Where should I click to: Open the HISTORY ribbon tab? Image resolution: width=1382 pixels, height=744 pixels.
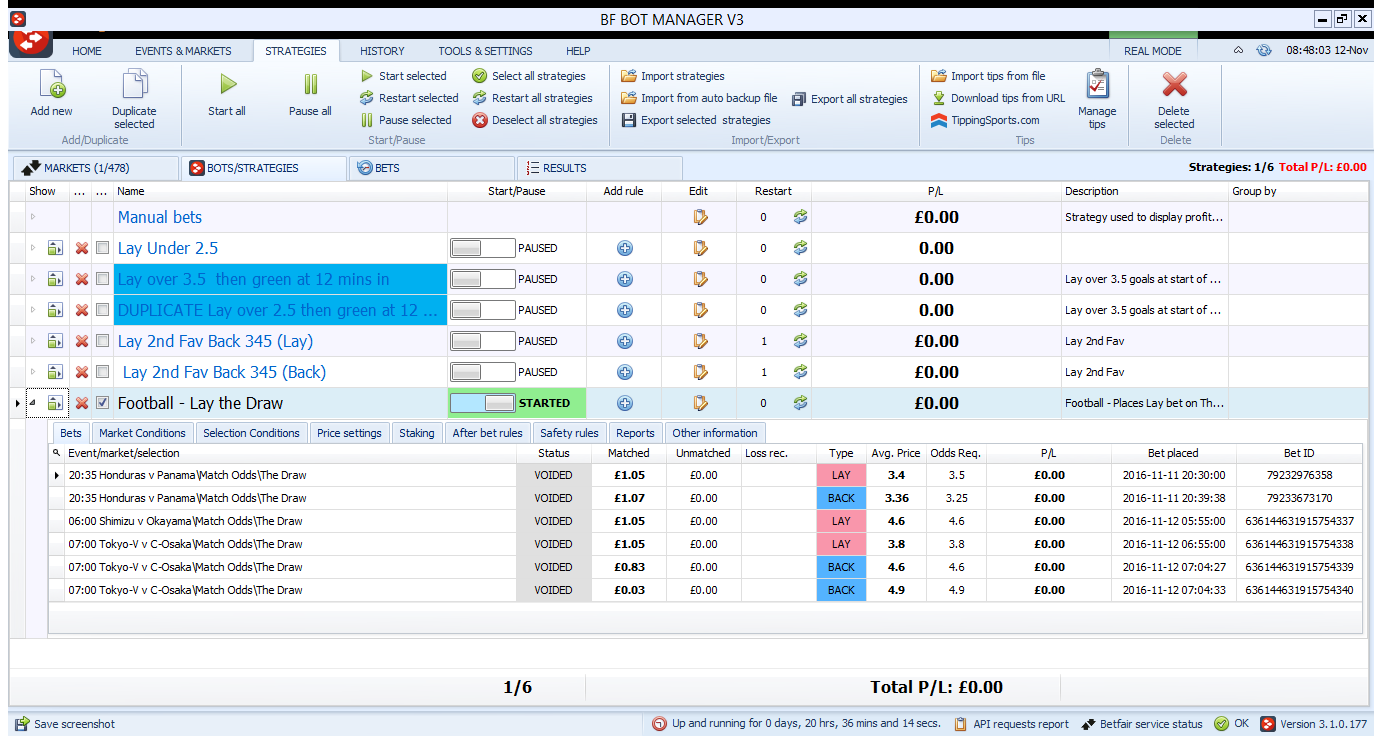tap(382, 51)
